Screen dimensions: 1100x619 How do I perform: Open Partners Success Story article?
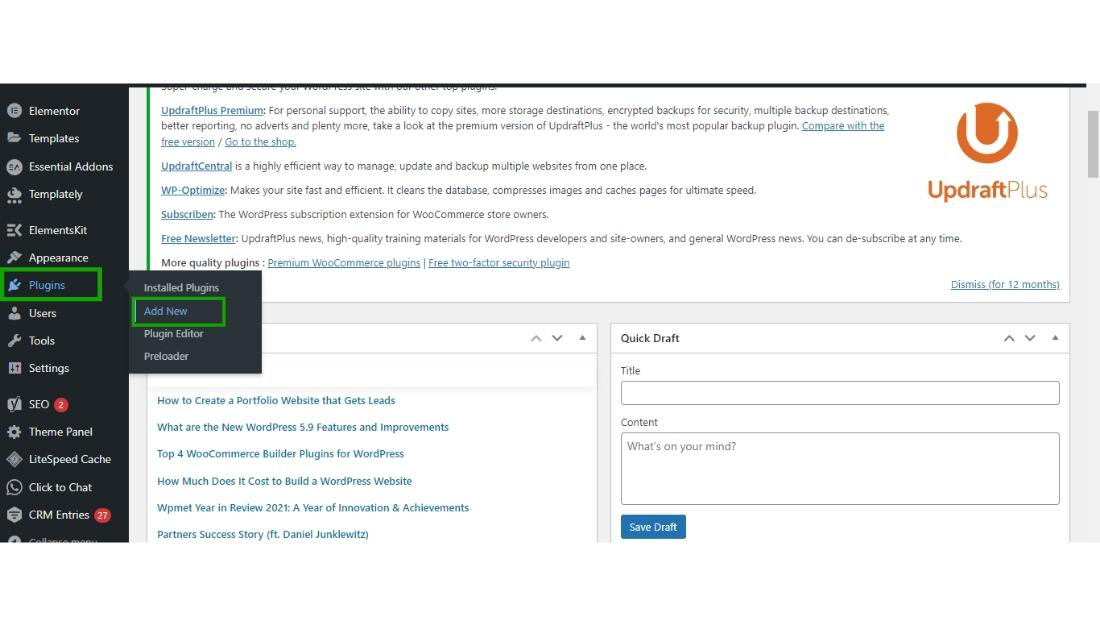(262, 534)
